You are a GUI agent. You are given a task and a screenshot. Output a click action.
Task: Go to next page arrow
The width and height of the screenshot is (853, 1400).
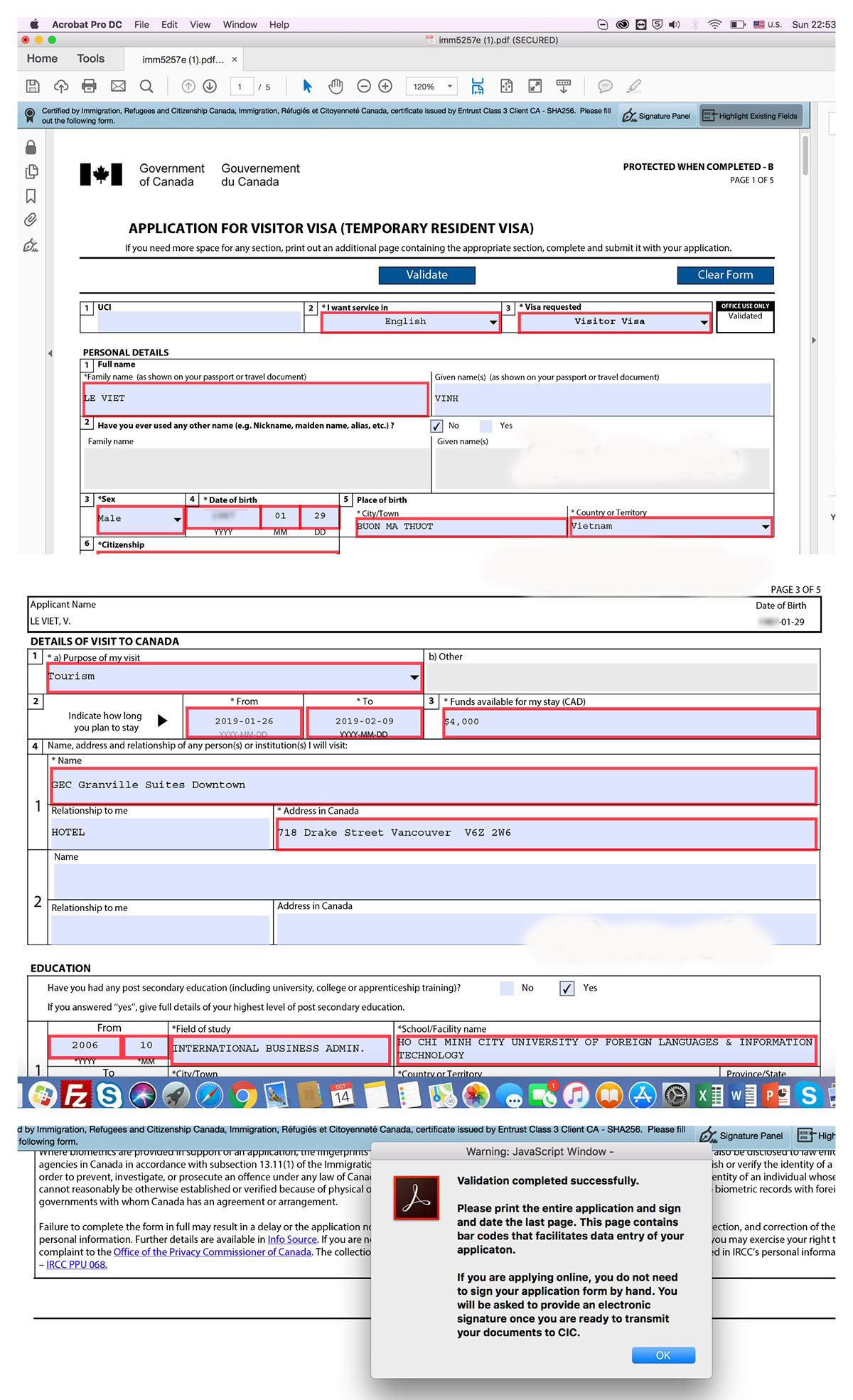[210, 87]
